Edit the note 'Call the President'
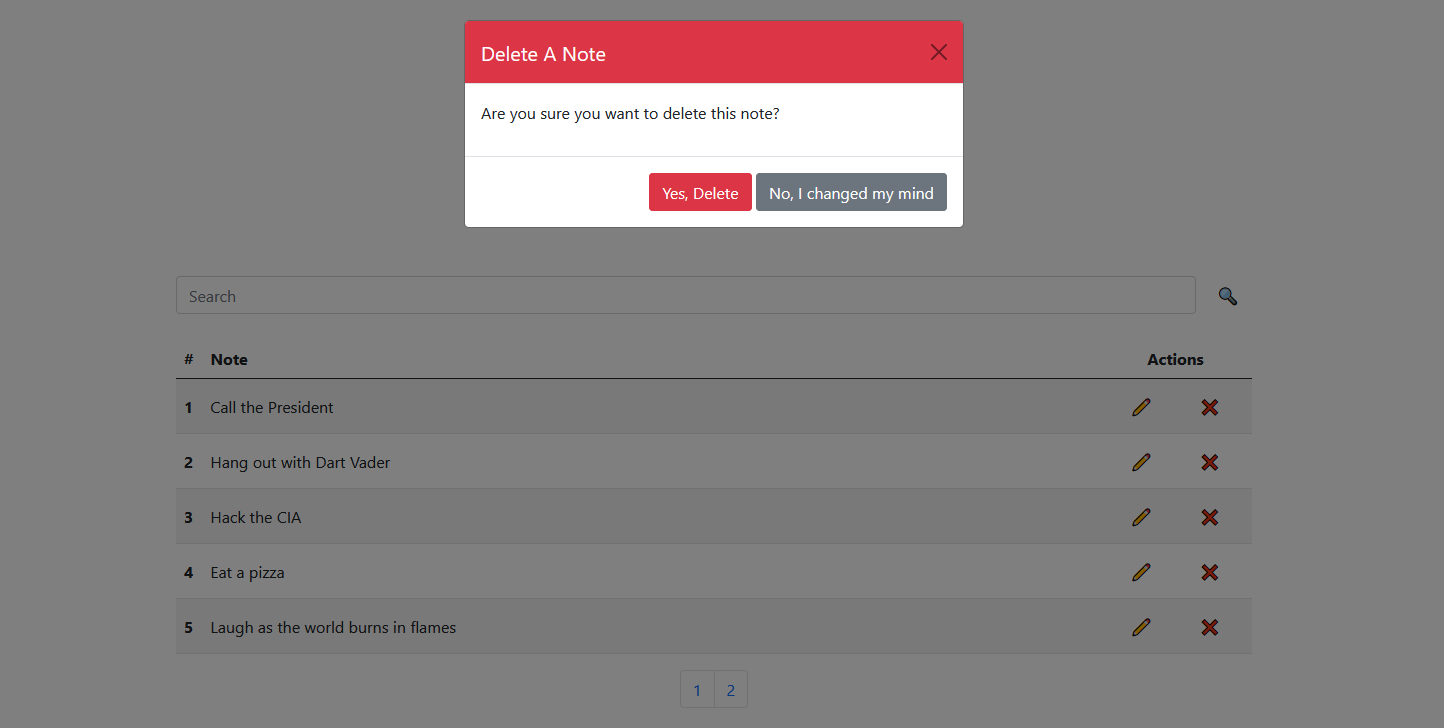 pos(1141,407)
